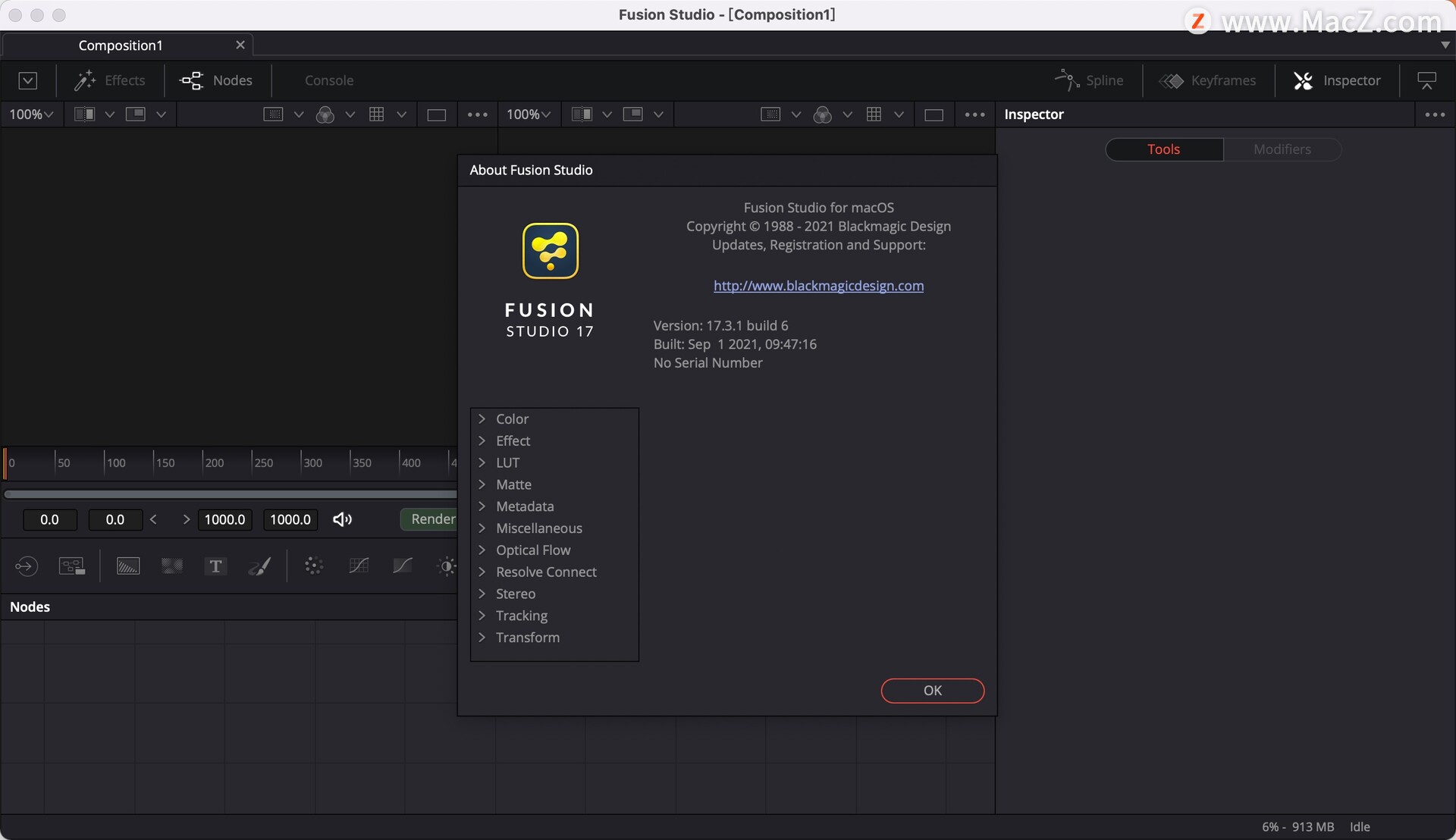Expand the Color category

coord(482,419)
